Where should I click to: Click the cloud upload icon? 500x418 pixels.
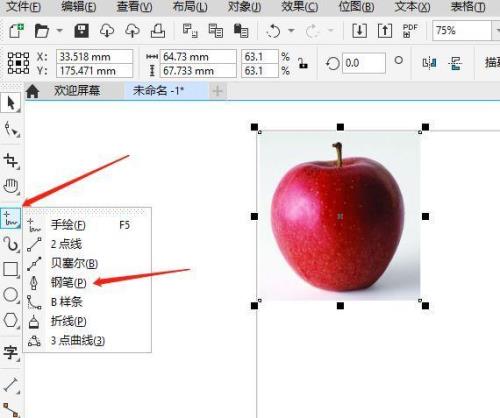click(x=132, y=31)
